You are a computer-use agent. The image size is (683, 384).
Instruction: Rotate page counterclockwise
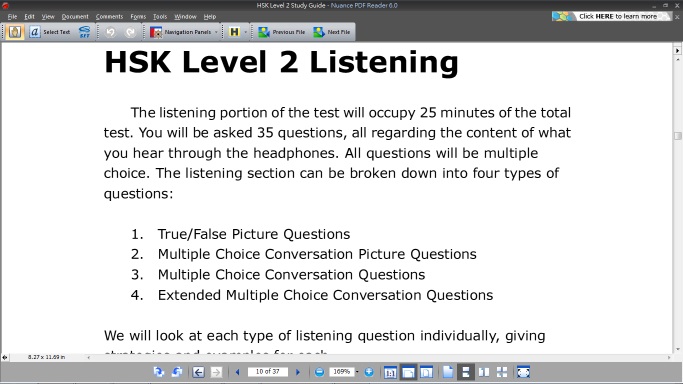(x=177, y=372)
